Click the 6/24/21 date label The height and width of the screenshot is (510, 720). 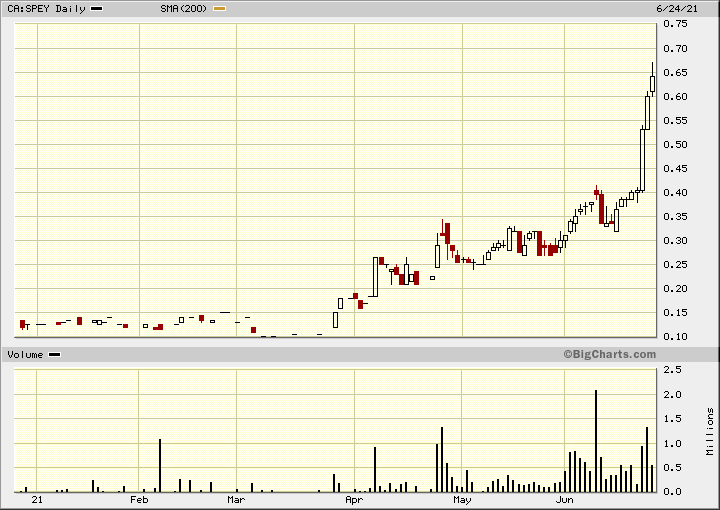[x=677, y=9]
